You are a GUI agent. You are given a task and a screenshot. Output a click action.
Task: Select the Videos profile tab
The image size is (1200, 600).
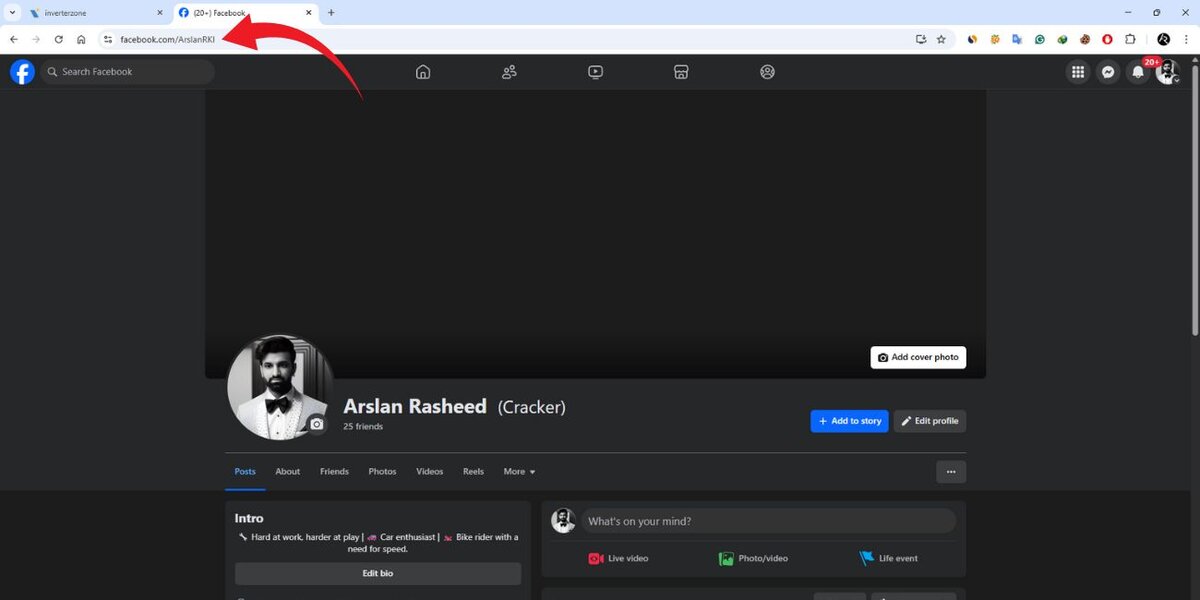pyautogui.click(x=430, y=472)
